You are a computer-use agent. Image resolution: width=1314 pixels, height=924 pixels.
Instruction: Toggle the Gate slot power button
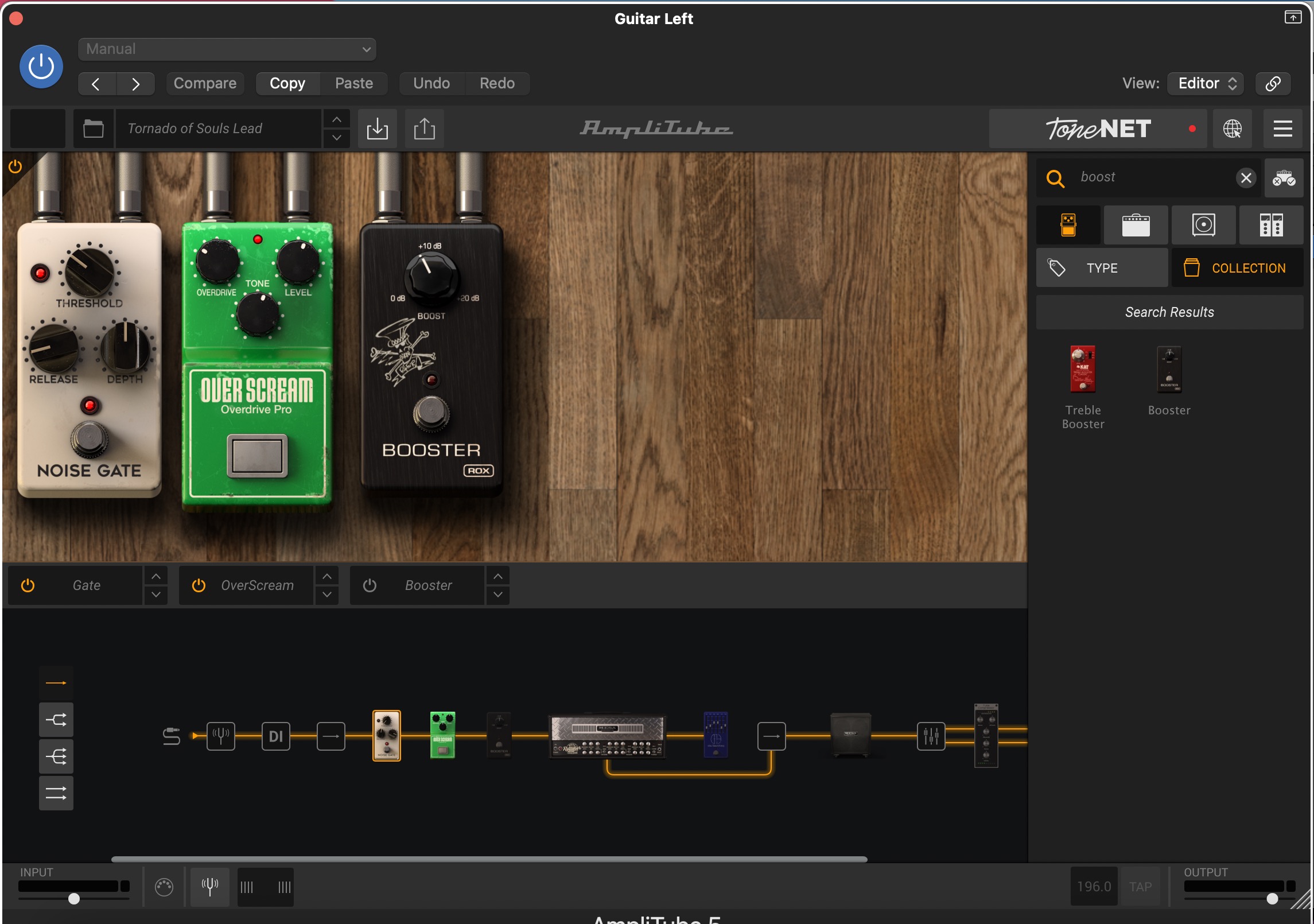28,585
